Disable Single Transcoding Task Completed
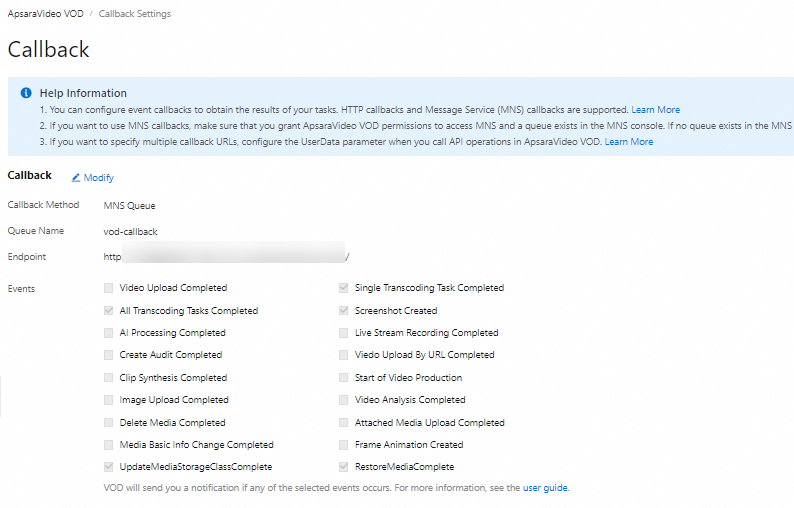 point(344,288)
